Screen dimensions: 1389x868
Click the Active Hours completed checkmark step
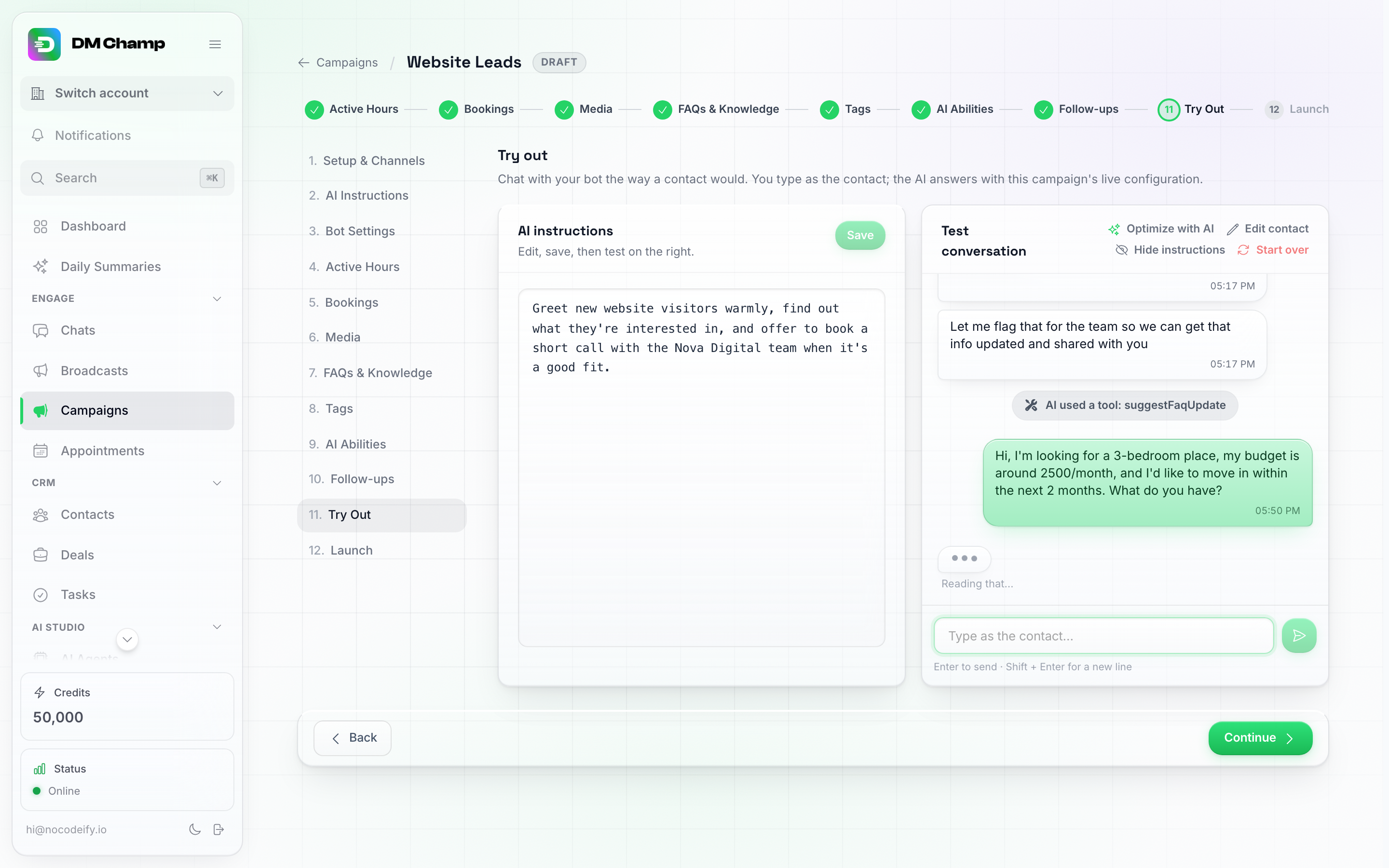click(314, 109)
